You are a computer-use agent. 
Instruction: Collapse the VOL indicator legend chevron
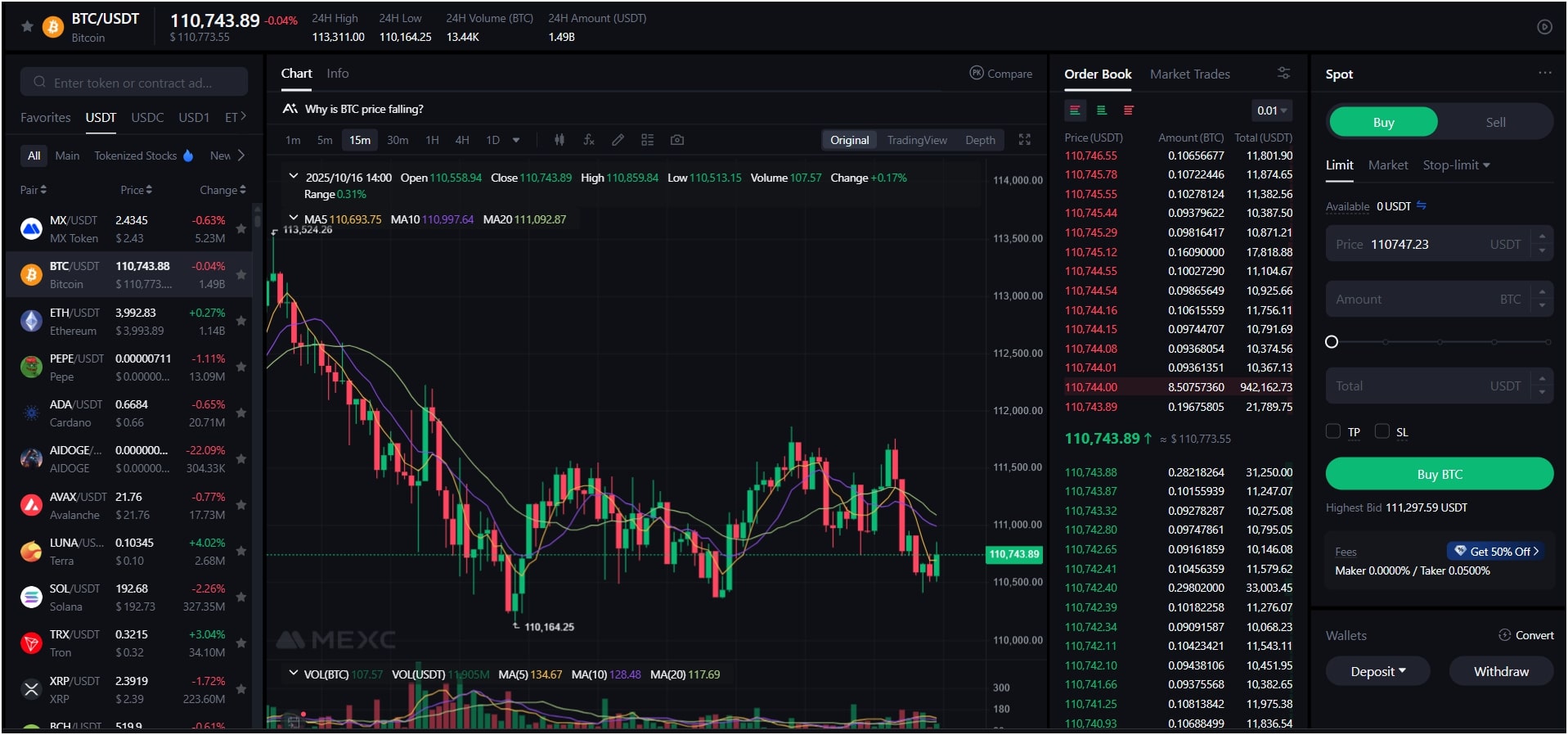pyautogui.click(x=293, y=674)
